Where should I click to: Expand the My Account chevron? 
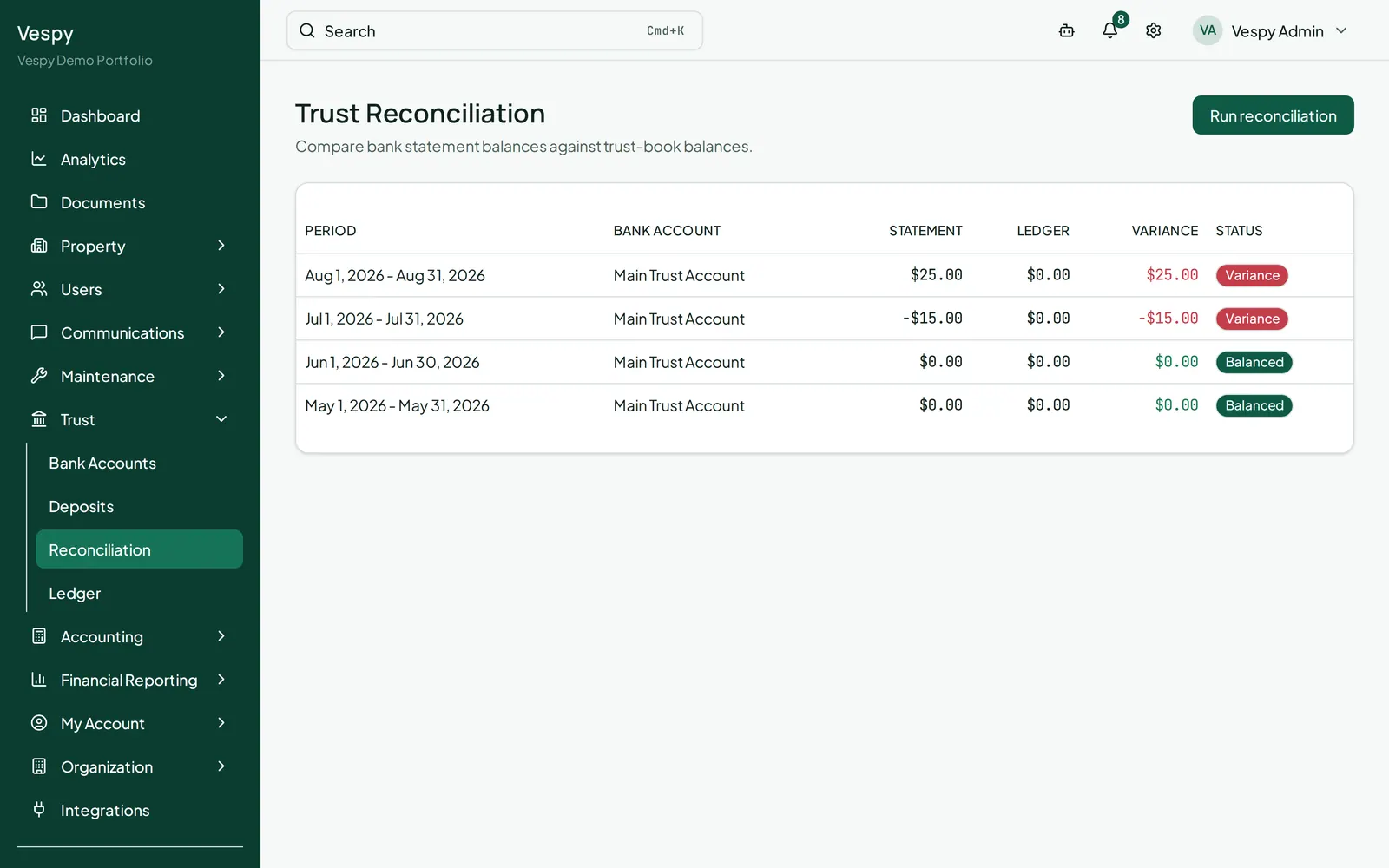click(x=221, y=723)
